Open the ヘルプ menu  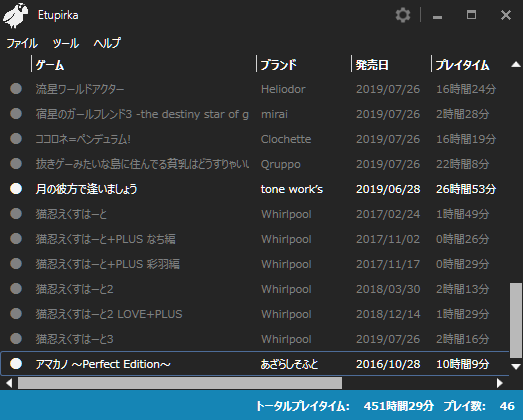pyautogui.click(x=107, y=43)
